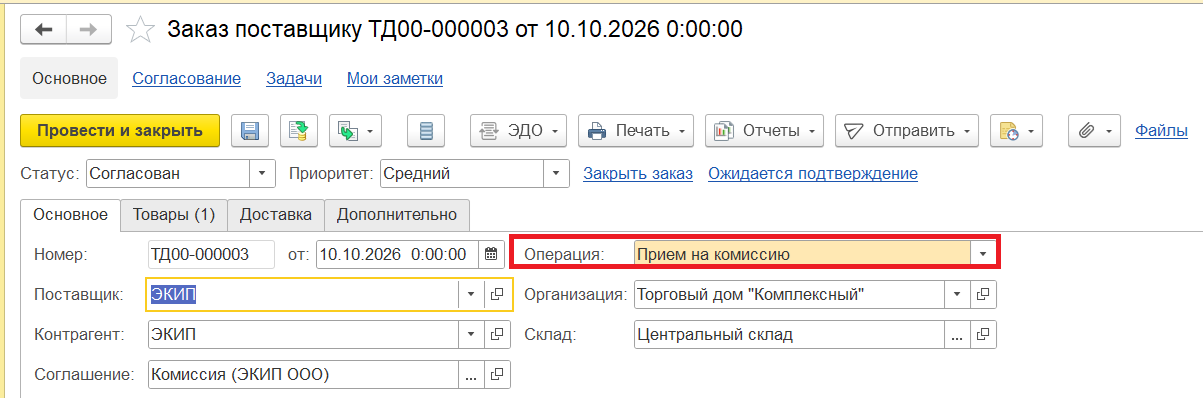
Task: Open the document movements report icon
Action: tap(426, 130)
